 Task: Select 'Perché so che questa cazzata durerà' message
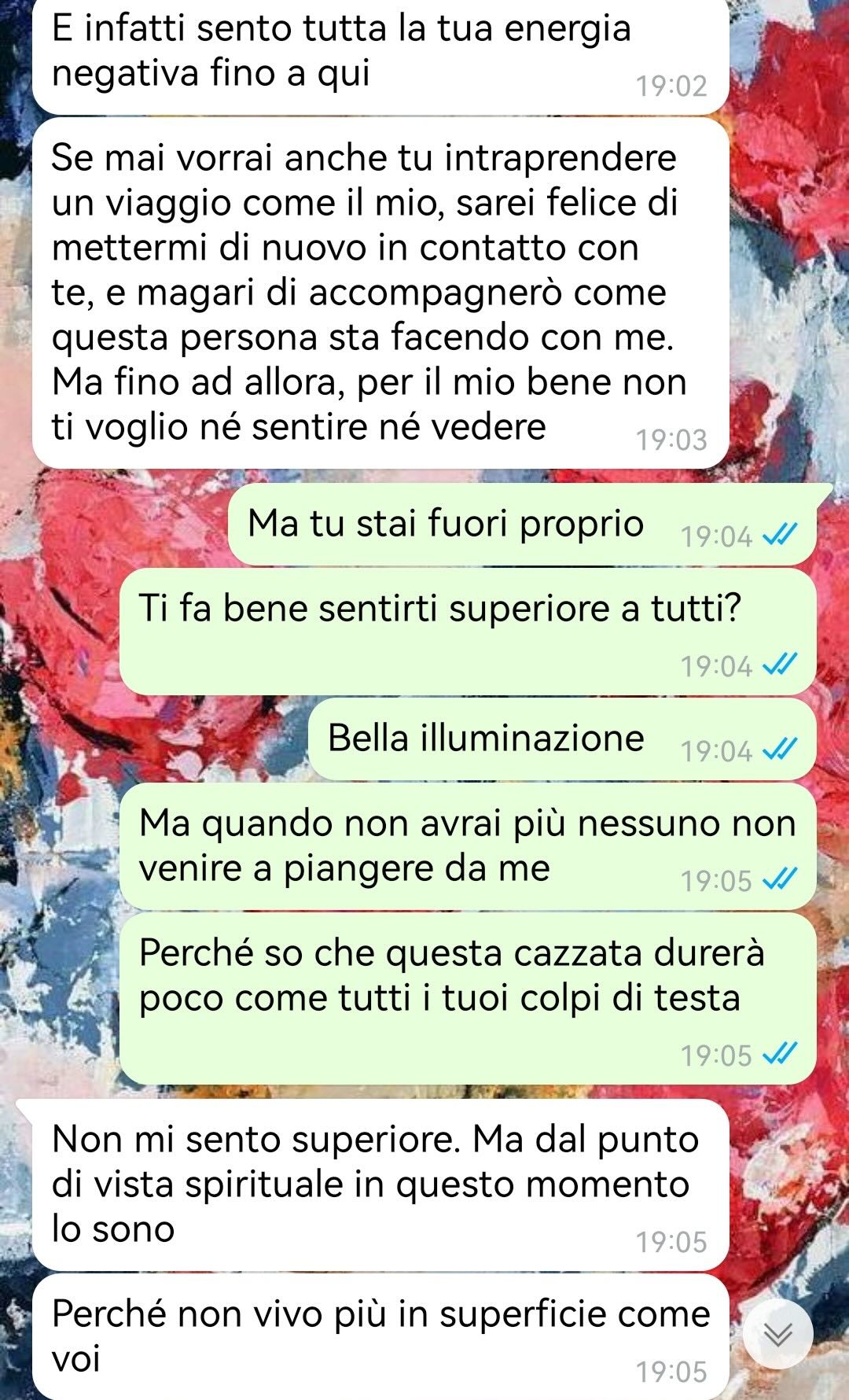(x=468, y=999)
